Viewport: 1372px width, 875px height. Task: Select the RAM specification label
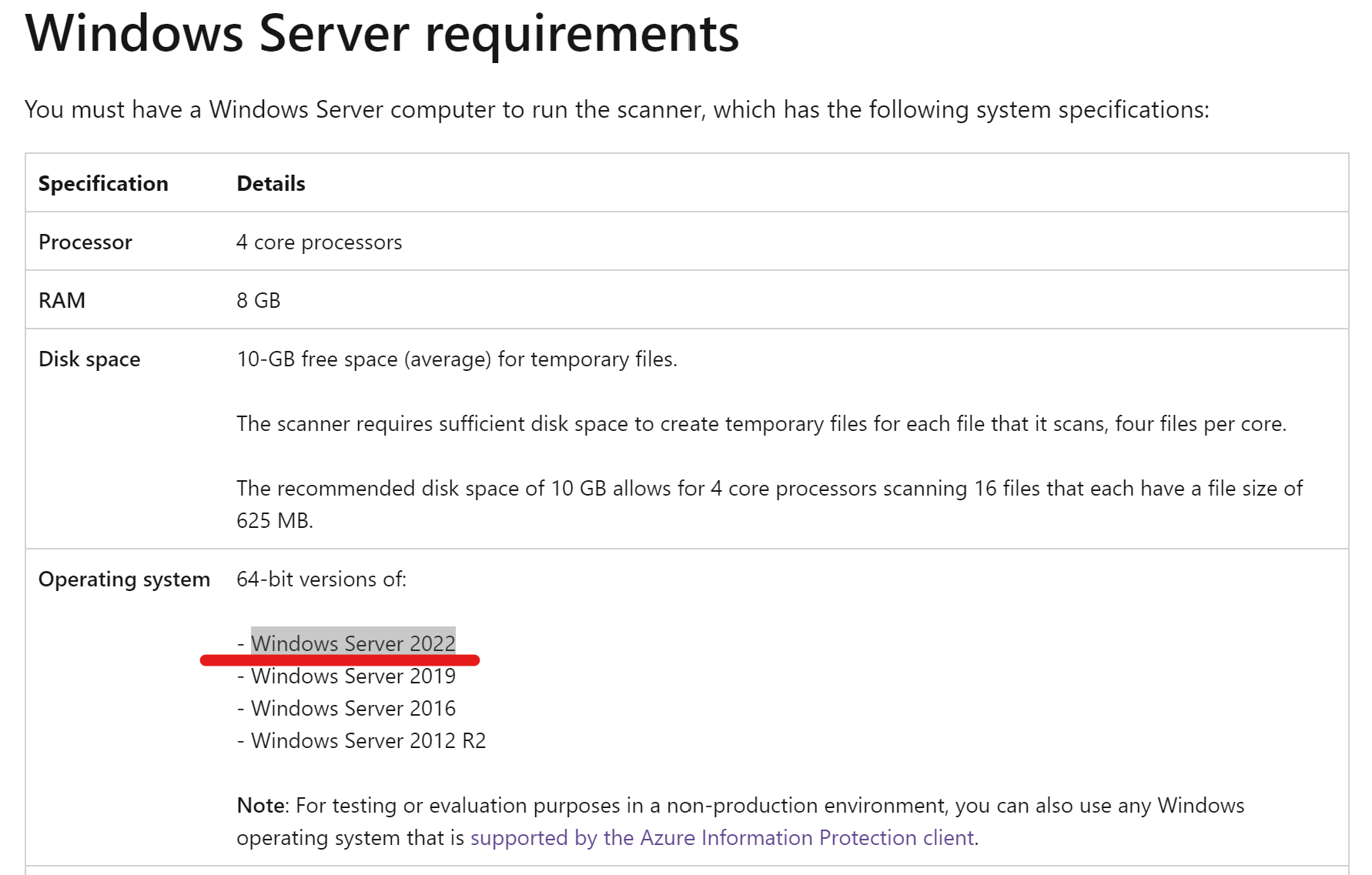click(61, 299)
